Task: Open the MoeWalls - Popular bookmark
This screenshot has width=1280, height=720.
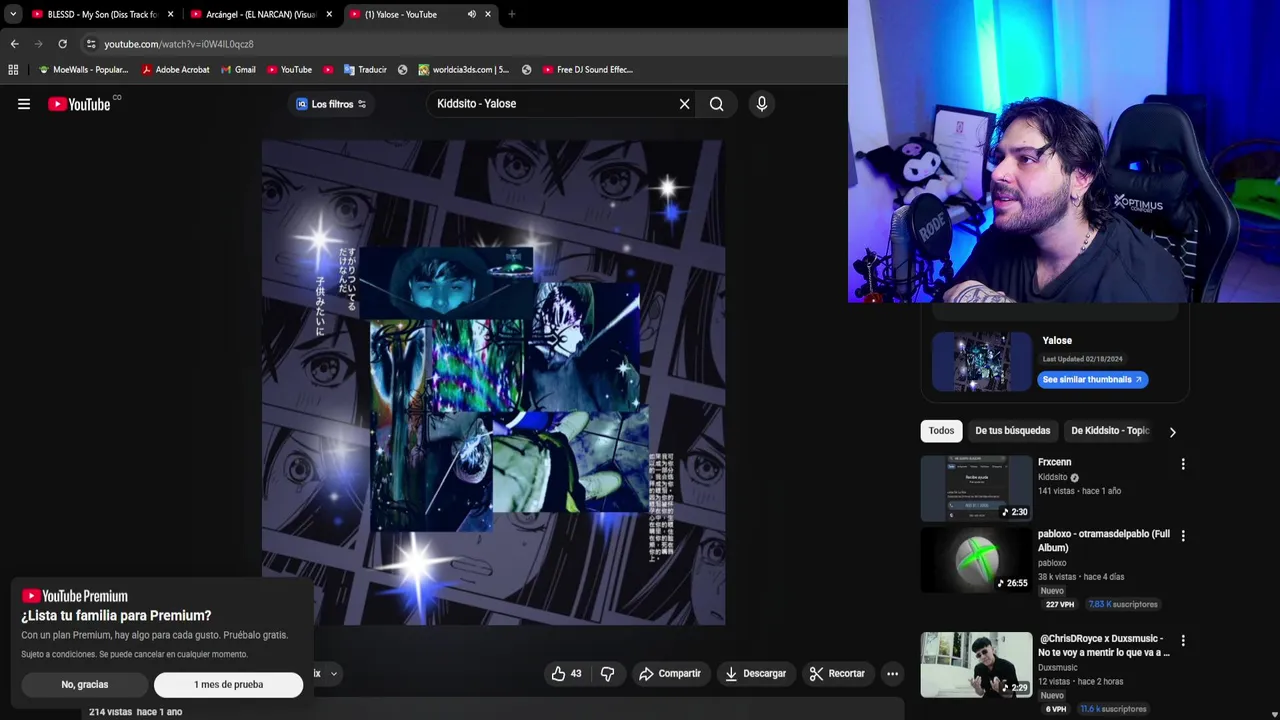Action: coord(83,70)
